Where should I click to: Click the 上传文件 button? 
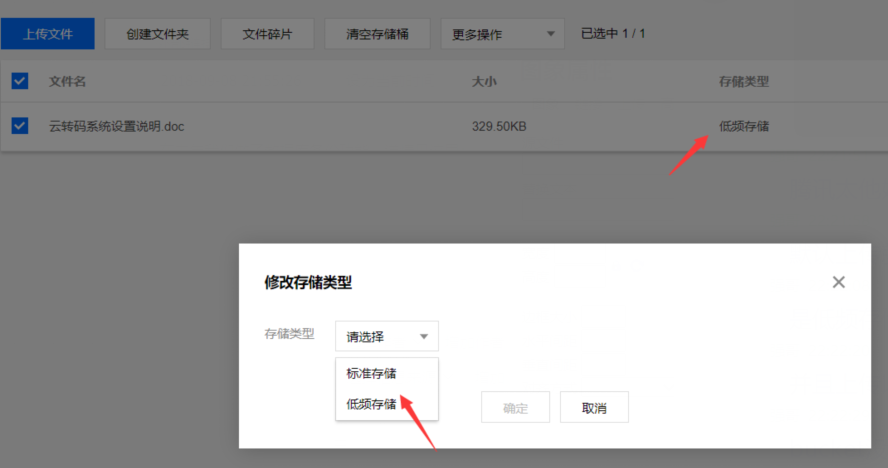point(48,34)
